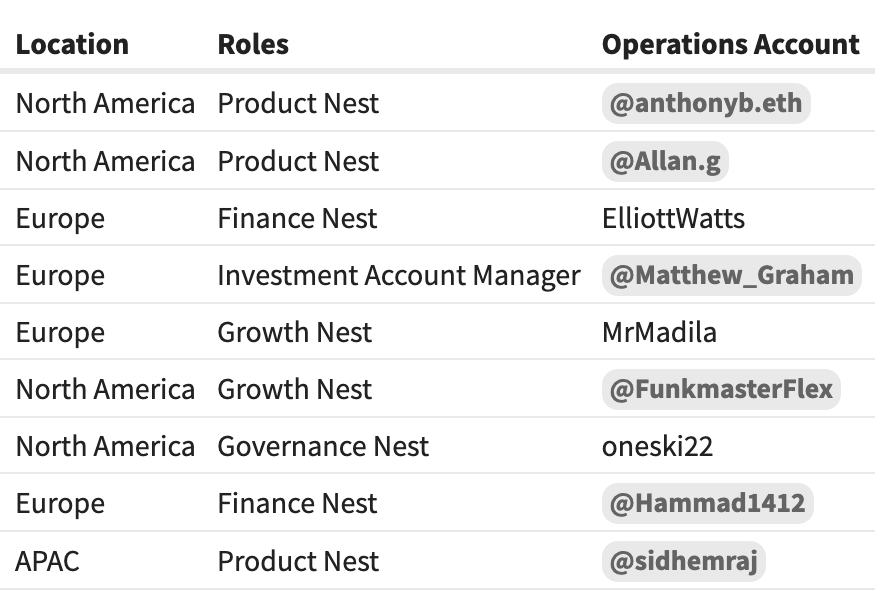The height and width of the screenshot is (598, 884).
Task: Select the @FunkmasterFlex mention
Action: tap(721, 389)
